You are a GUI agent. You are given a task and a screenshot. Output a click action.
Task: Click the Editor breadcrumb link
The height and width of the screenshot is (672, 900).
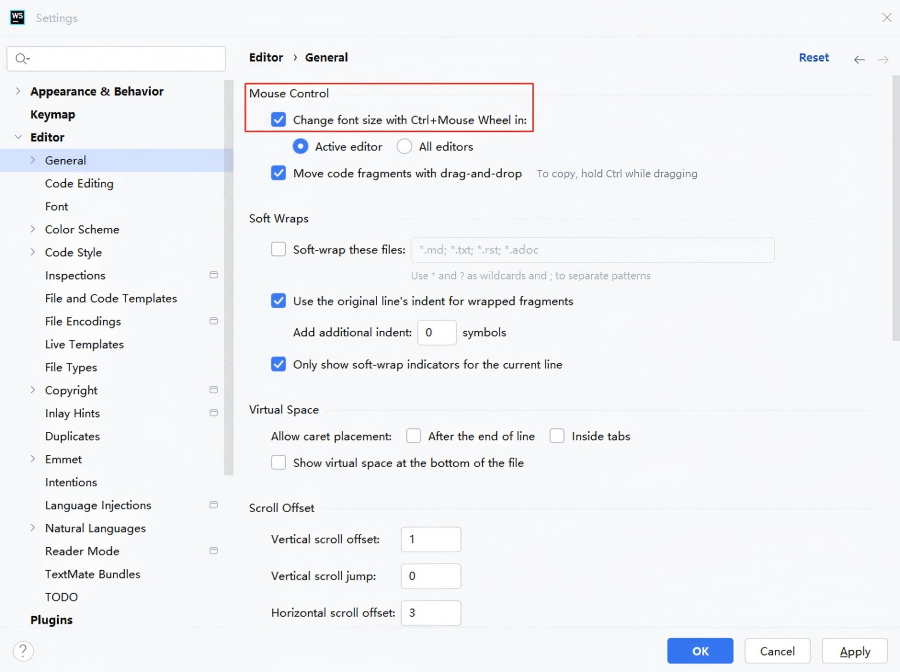coord(266,57)
